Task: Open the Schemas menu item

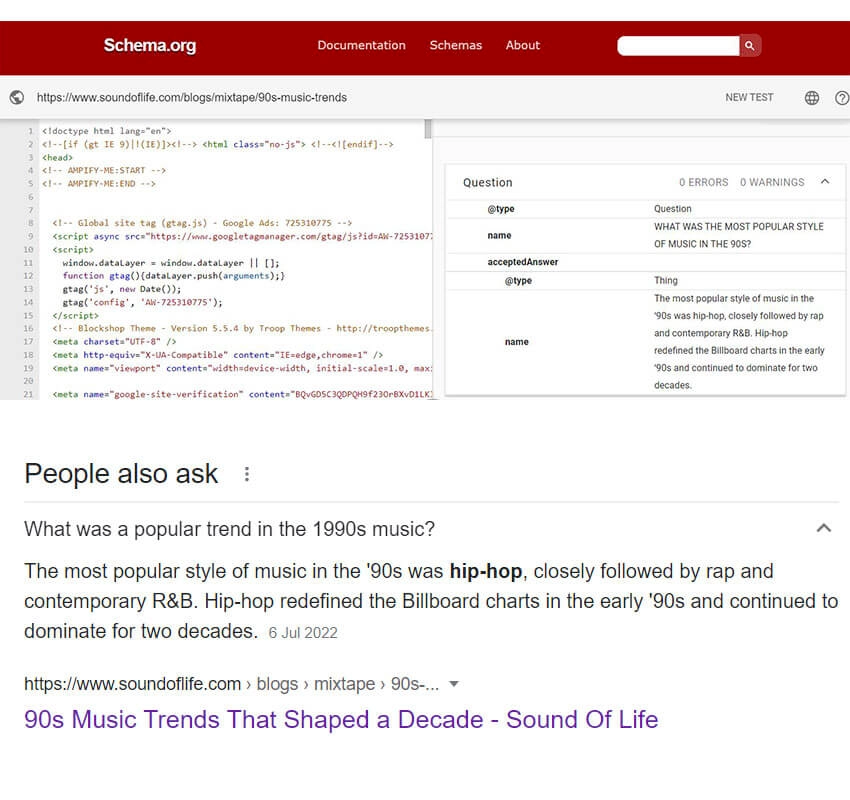Action: point(455,46)
